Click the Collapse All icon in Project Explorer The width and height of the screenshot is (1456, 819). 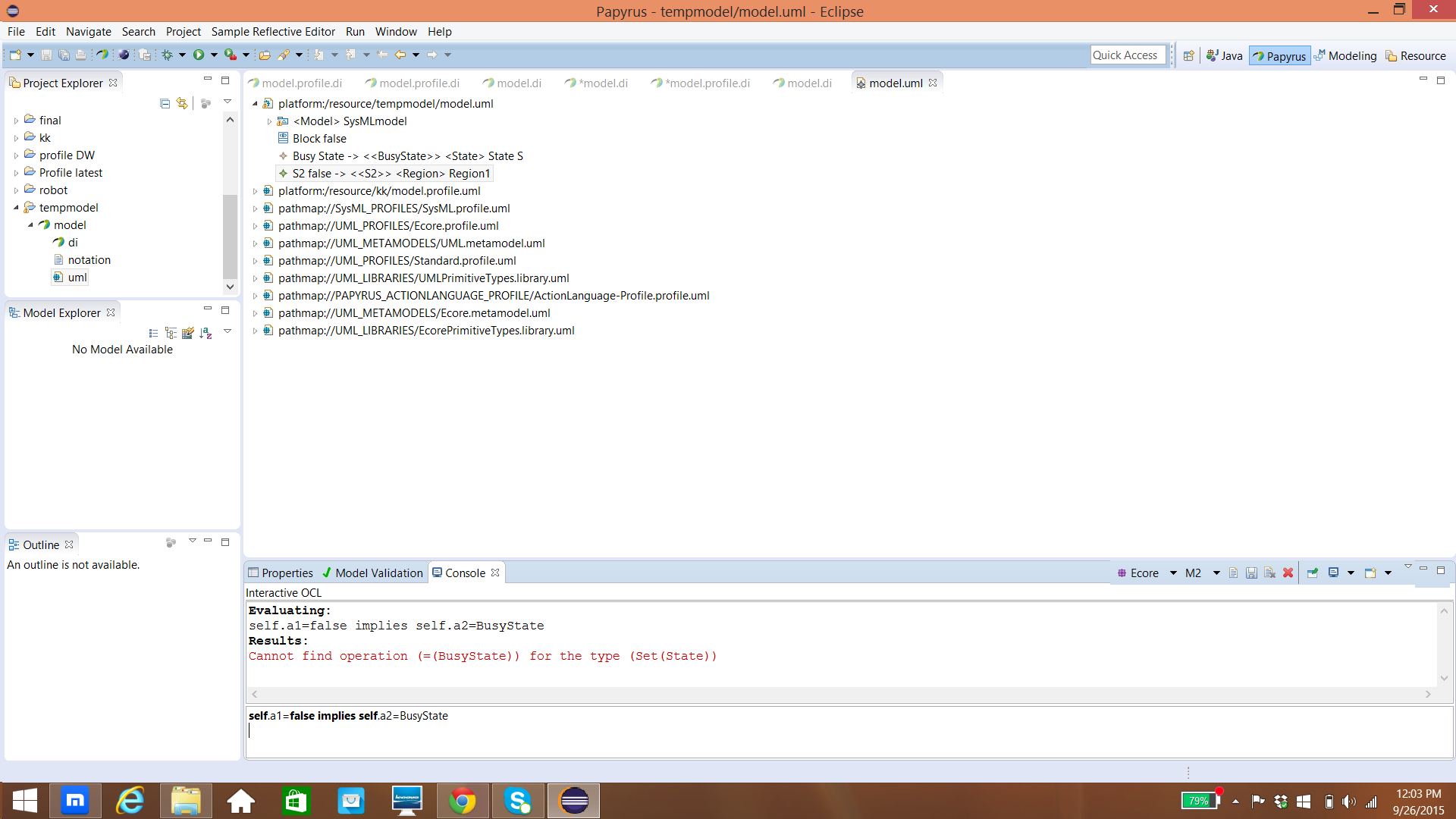point(165,103)
